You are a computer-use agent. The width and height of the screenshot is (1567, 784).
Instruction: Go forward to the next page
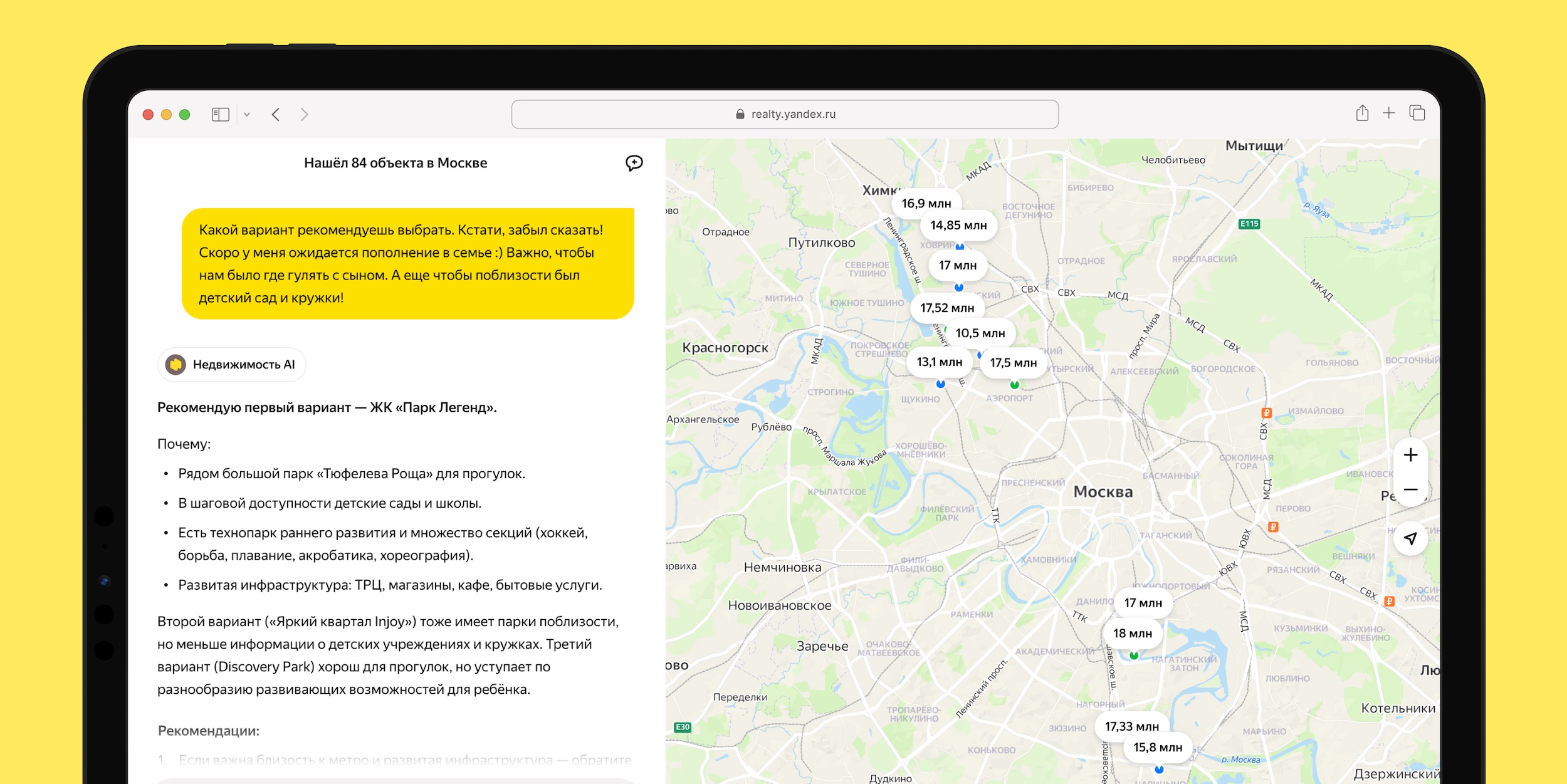pyautogui.click(x=305, y=114)
